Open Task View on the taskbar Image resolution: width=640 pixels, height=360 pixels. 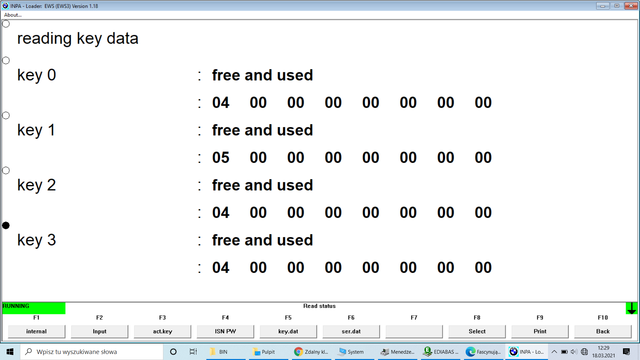193,351
